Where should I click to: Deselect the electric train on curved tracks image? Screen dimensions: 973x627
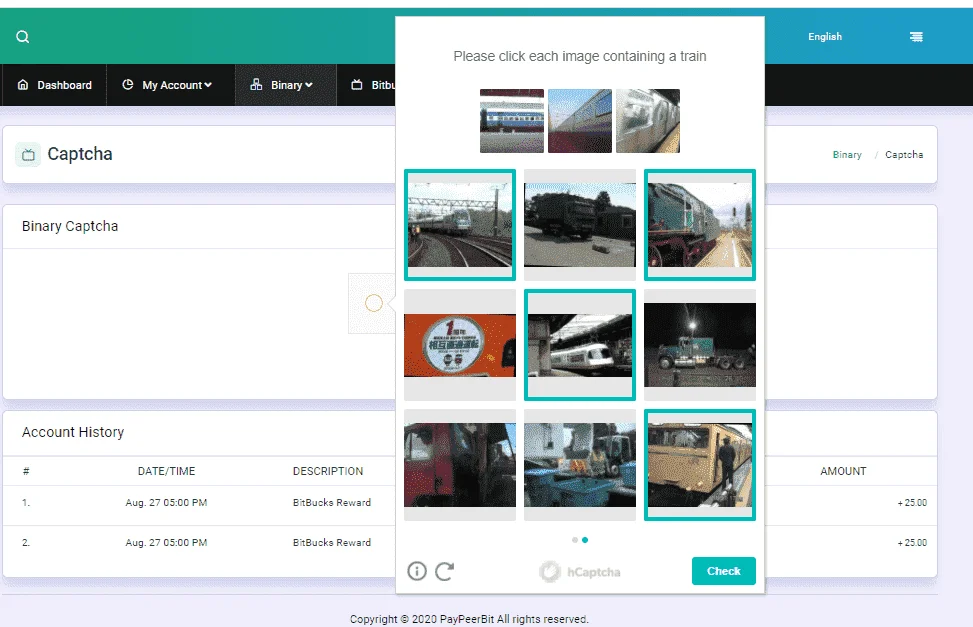tap(460, 225)
